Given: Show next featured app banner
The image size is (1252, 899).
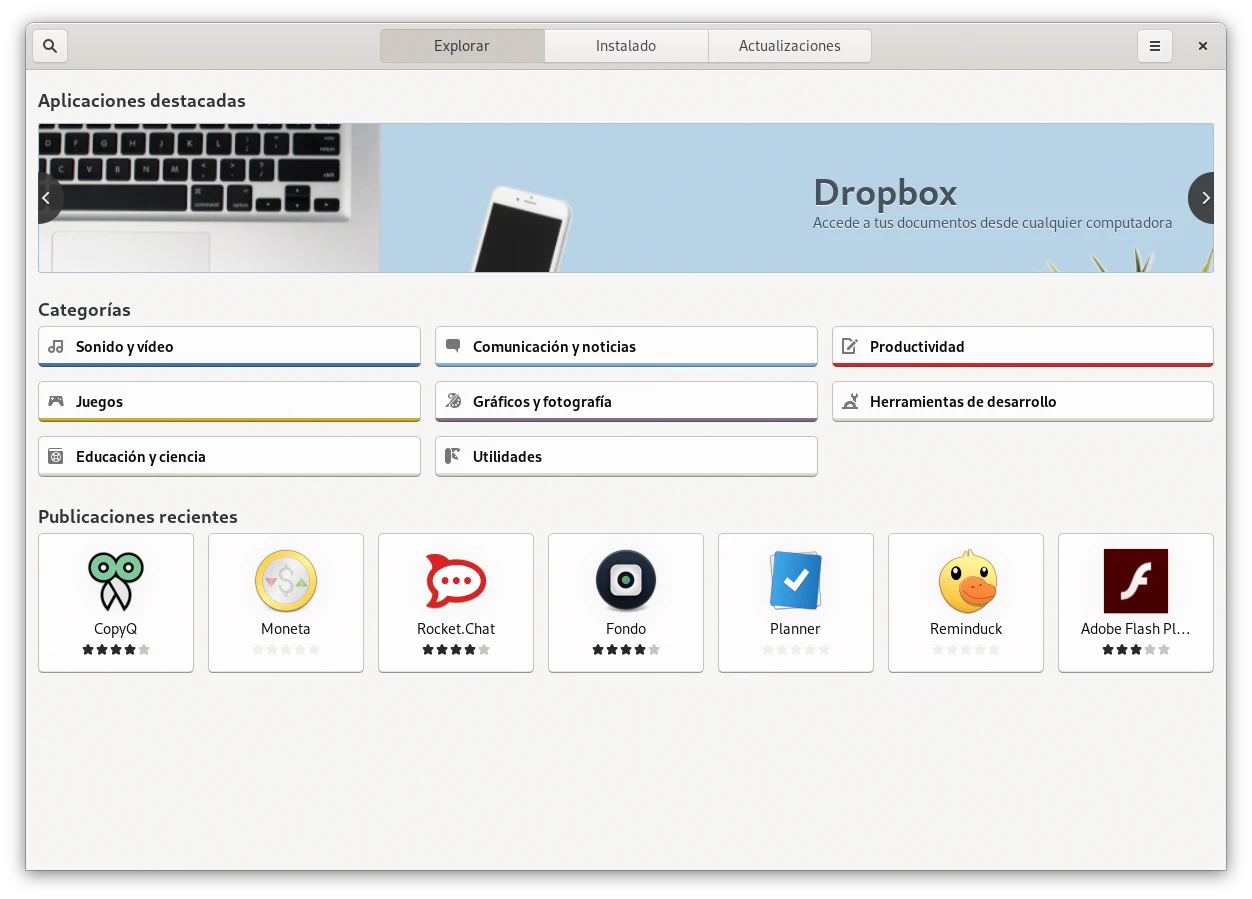Looking at the screenshot, I should 1203,198.
